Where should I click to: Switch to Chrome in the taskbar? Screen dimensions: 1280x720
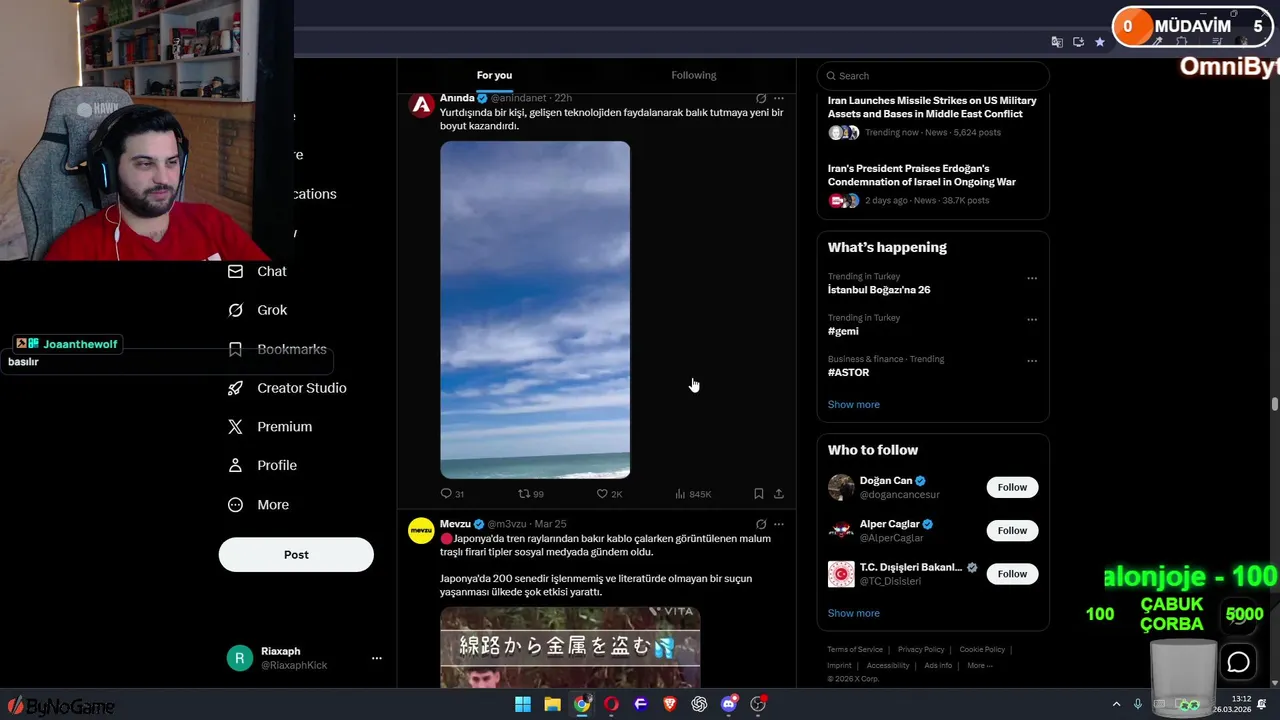581,704
